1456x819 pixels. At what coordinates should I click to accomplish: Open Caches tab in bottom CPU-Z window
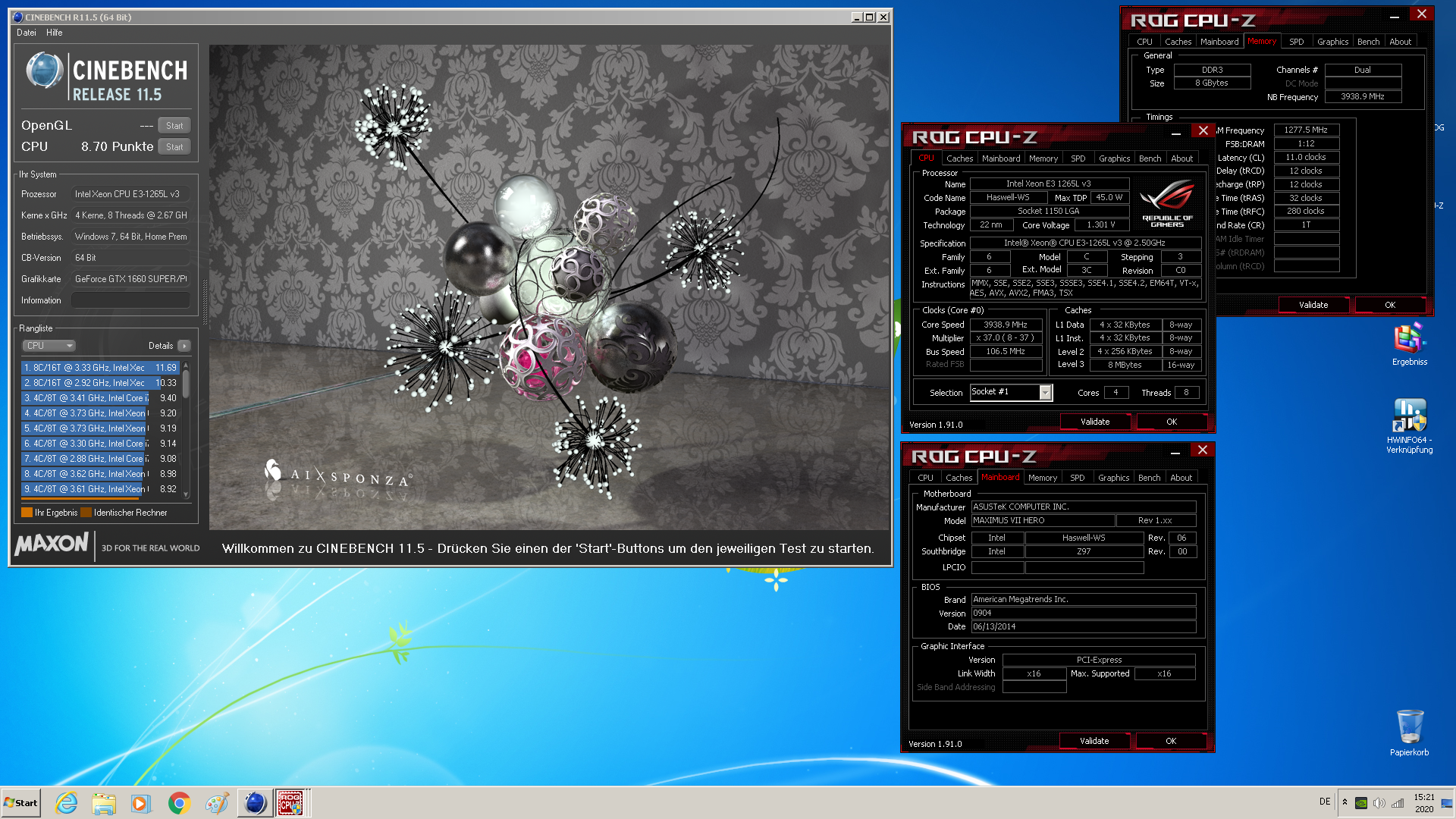(959, 478)
